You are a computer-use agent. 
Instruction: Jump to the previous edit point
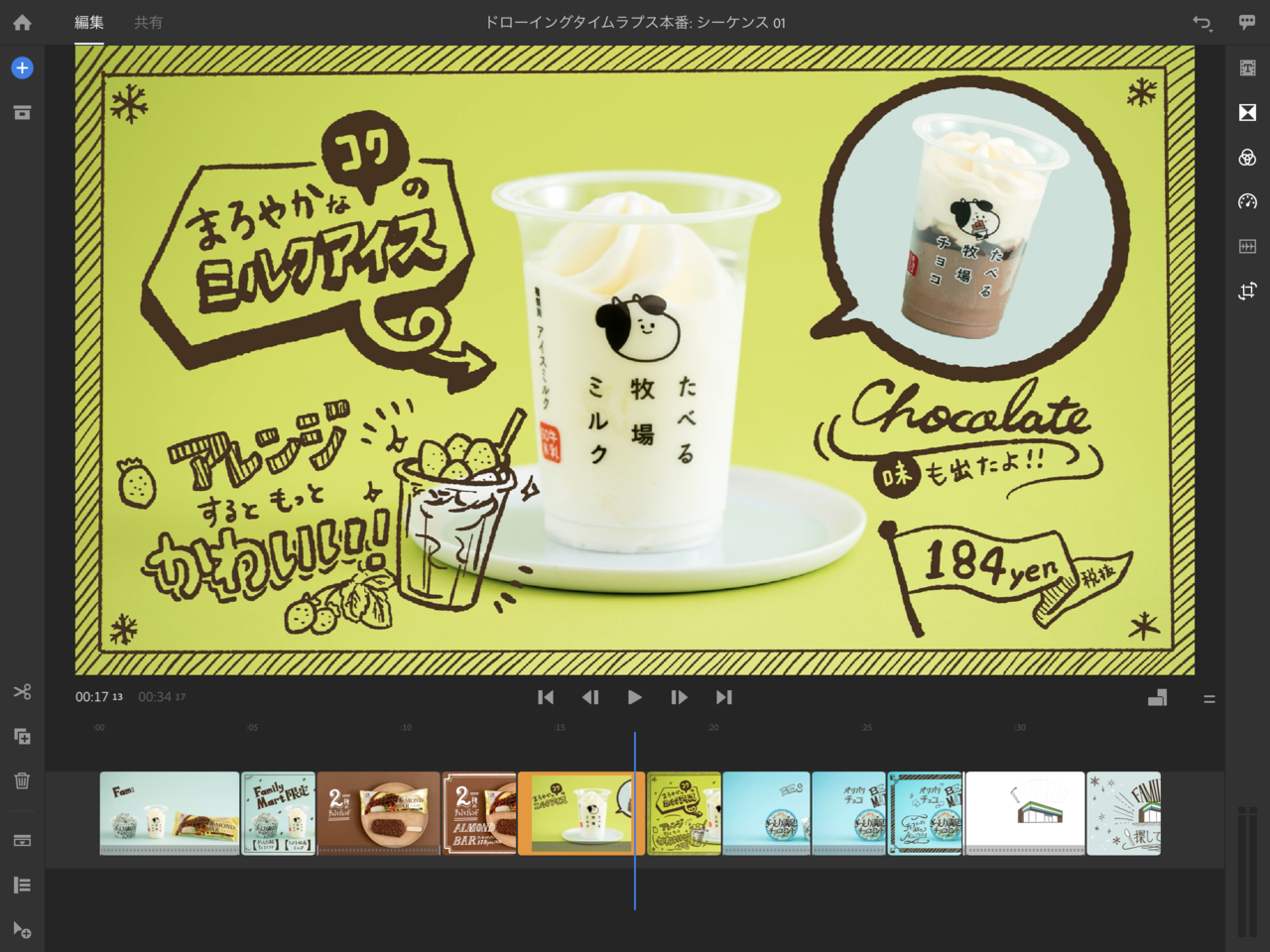tap(546, 697)
